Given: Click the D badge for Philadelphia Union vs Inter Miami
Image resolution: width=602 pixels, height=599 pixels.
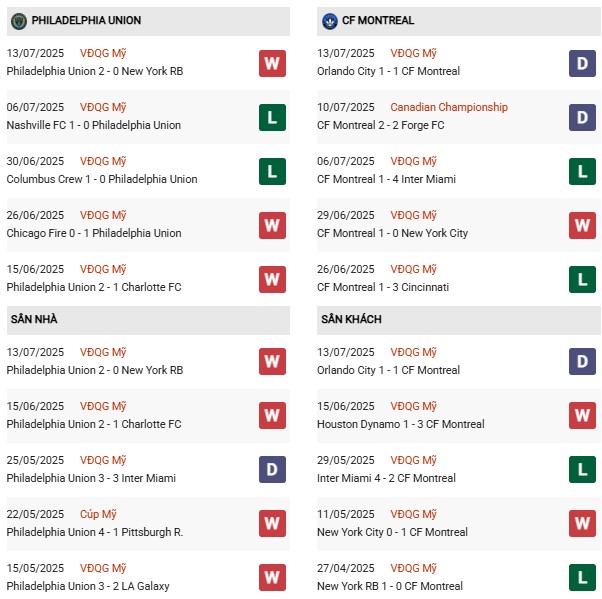Looking at the screenshot, I should click(x=271, y=470).
